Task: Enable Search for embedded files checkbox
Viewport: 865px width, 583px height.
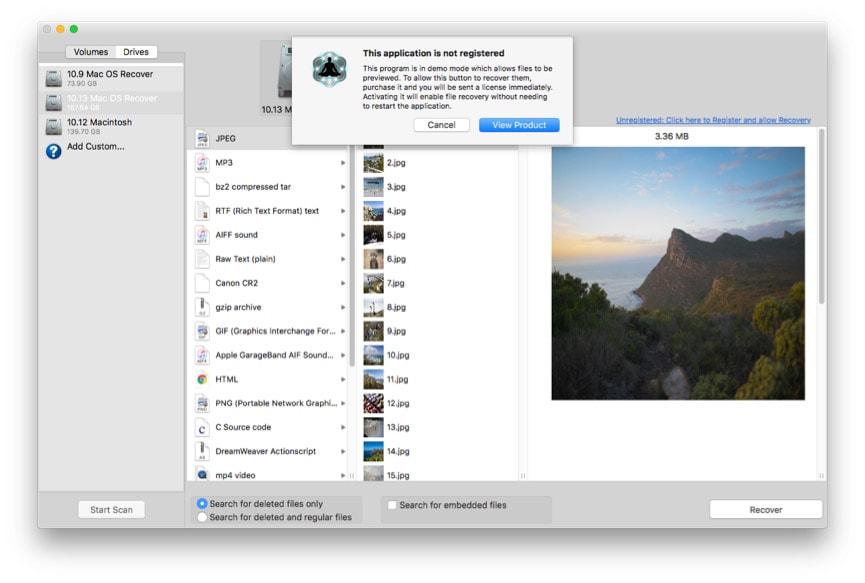Action: tap(392, 505)
